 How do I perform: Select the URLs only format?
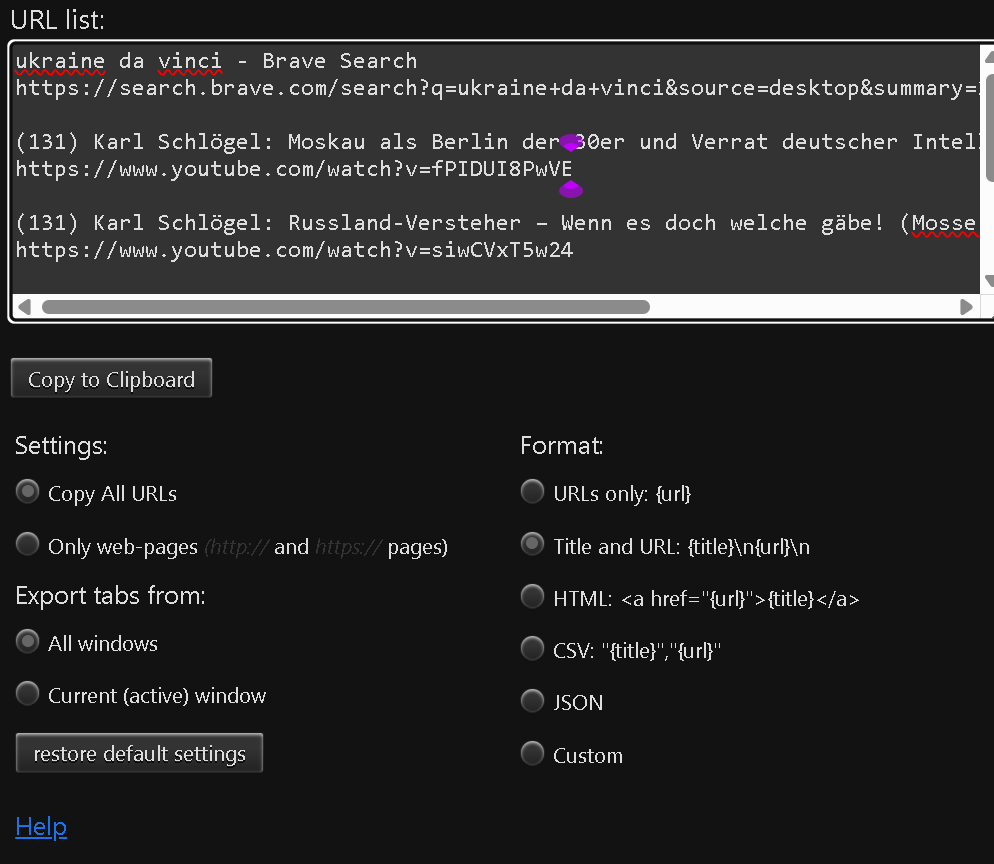[x=533, y=492]
